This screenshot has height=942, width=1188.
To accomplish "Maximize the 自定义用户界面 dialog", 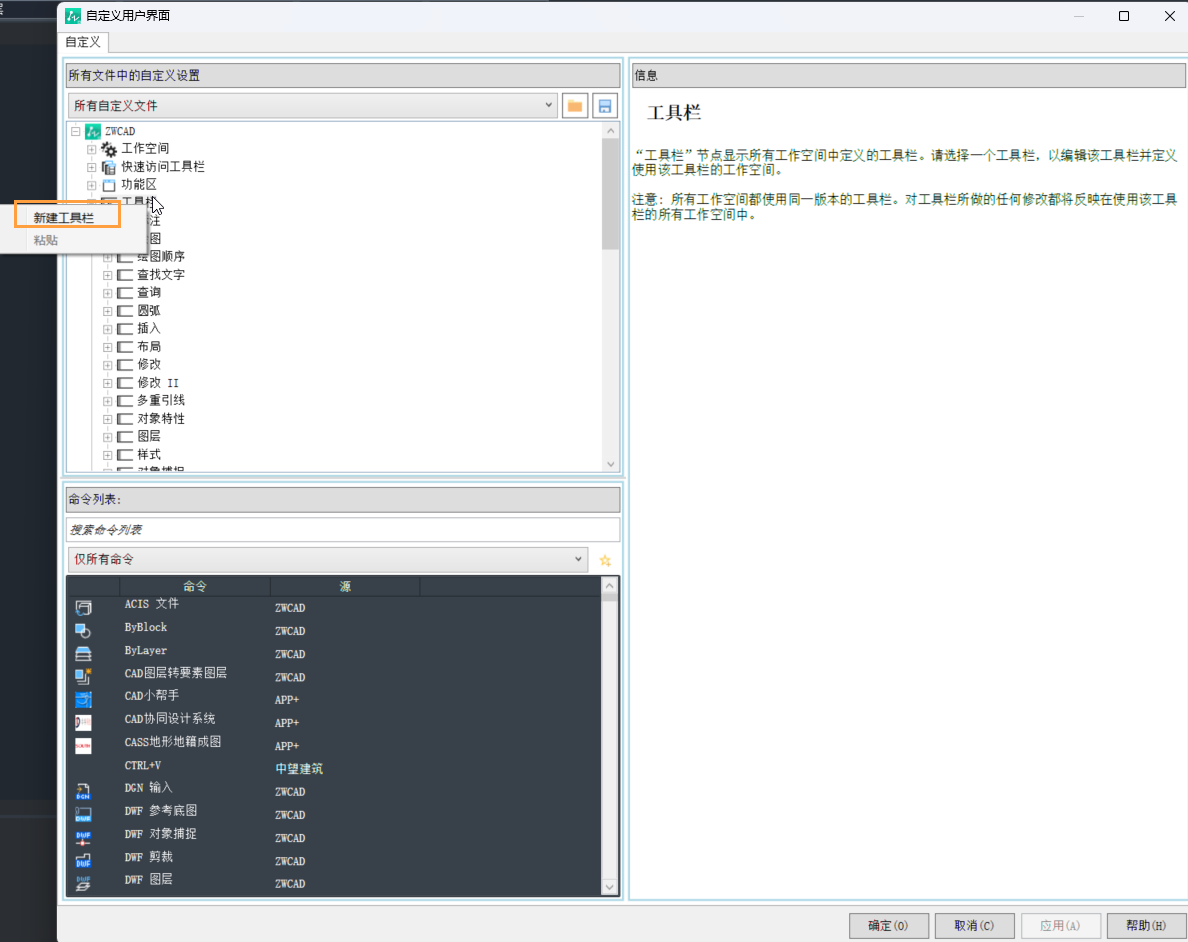I will pyautogui.click(x=1124, y=16).
